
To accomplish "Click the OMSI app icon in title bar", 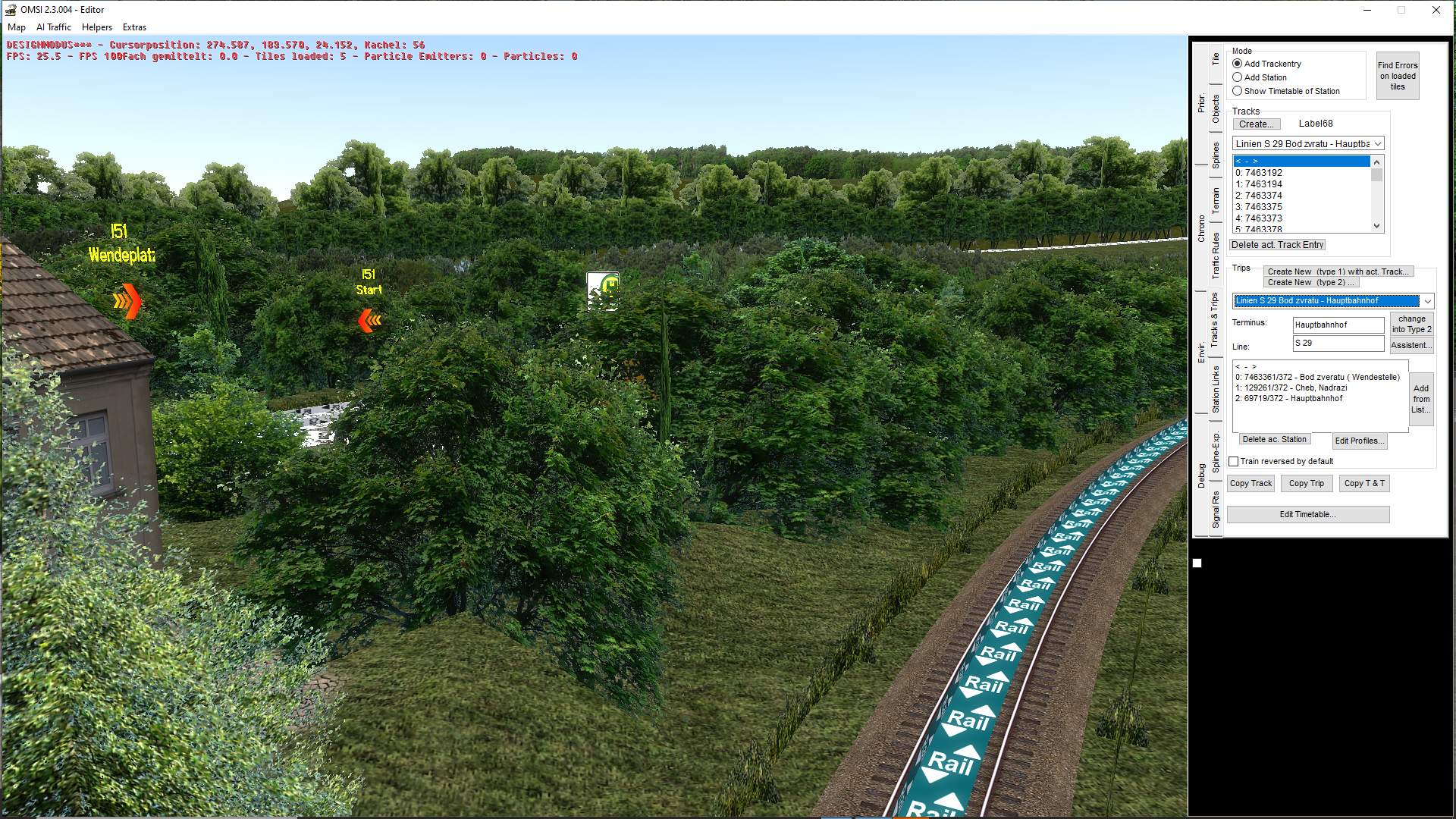I will tap(11, 10).
